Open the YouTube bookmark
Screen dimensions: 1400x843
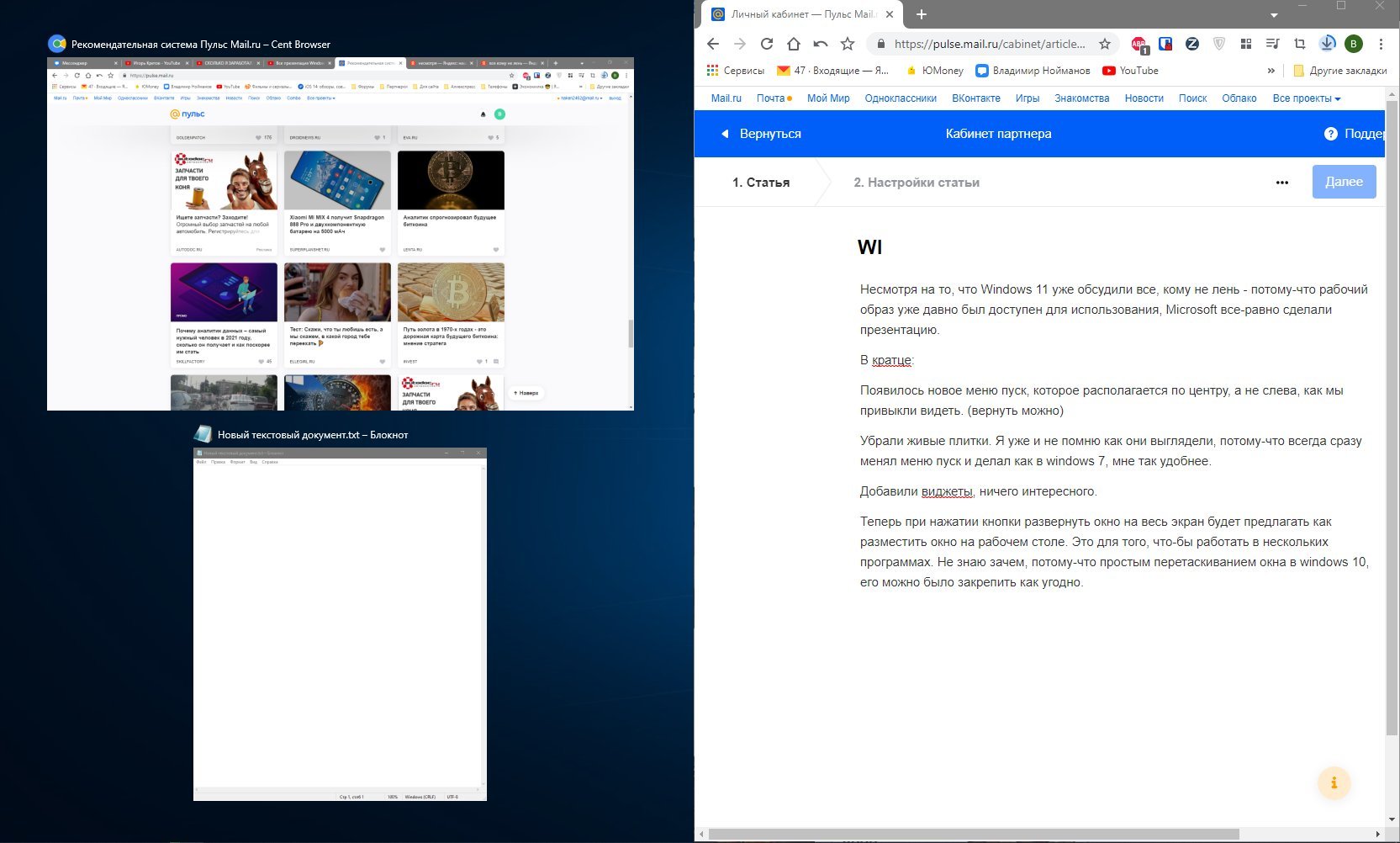click(1130, 71)
